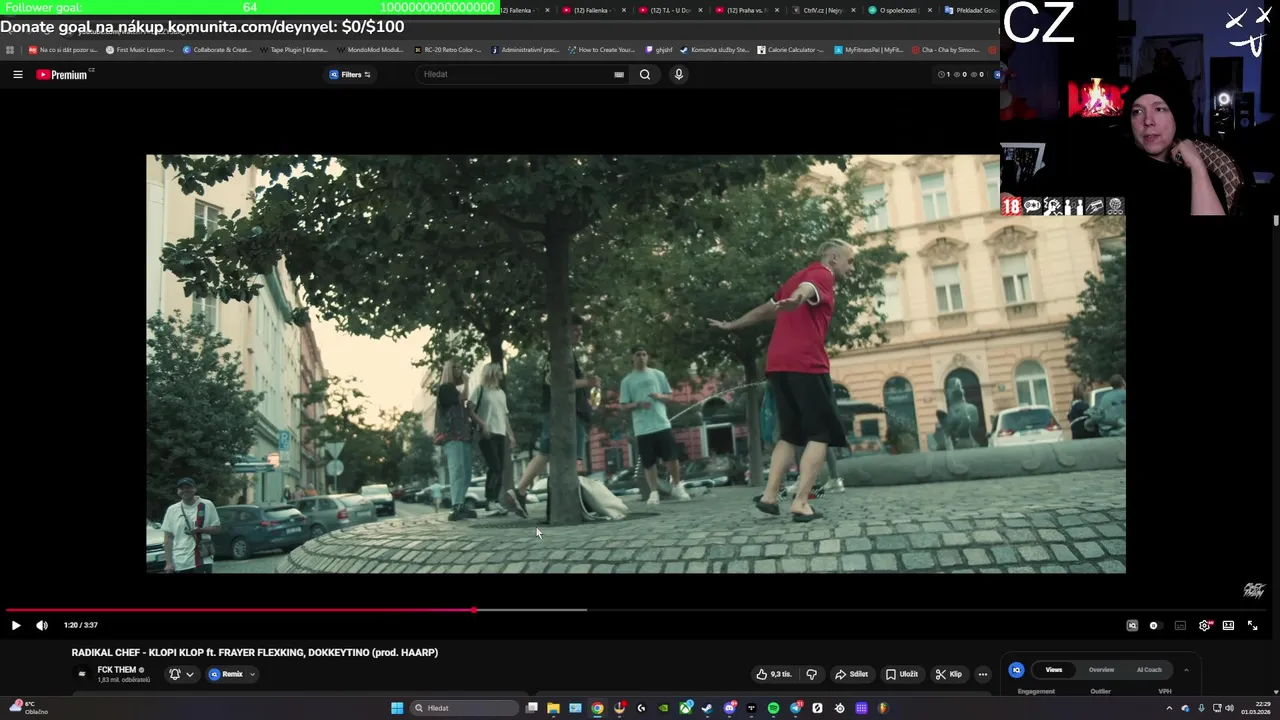Like the video (9,3 tis.)
1280x720 pixels.
click(x=774, y=674)
